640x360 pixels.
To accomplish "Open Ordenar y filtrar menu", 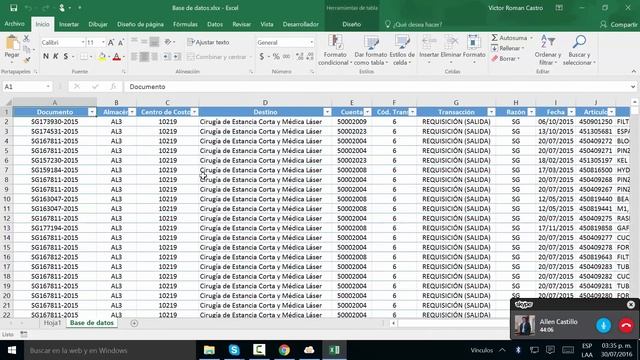I will (548, 50).
